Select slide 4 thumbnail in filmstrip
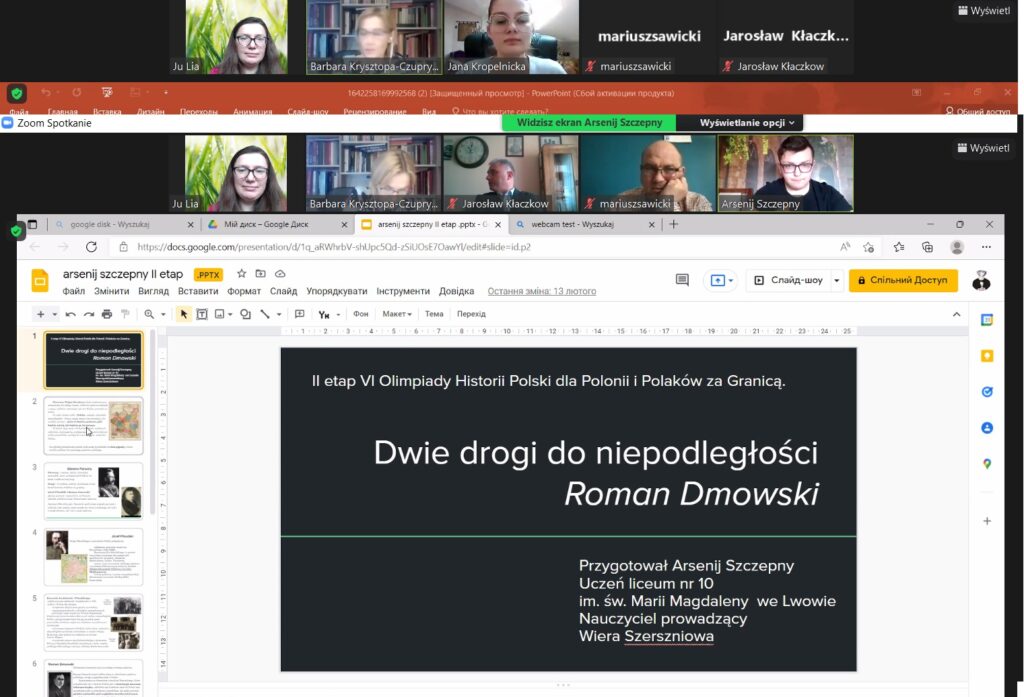This screenshot has height=697, width=1024. pos(93,556)
